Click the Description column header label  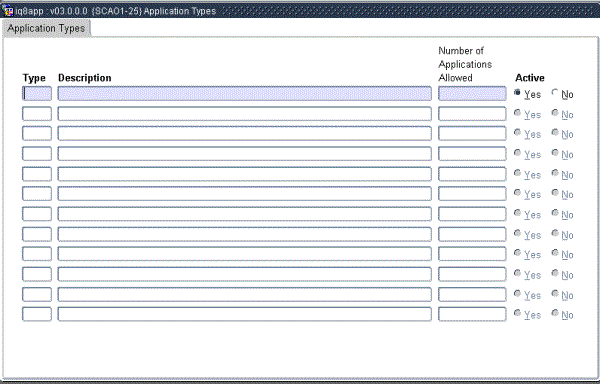click(85, 78)
